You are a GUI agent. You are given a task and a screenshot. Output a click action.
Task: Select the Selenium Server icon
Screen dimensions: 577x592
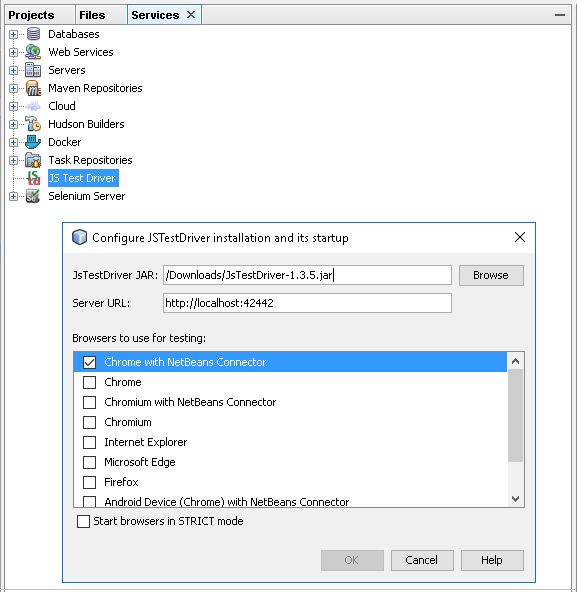coord(33,196)
